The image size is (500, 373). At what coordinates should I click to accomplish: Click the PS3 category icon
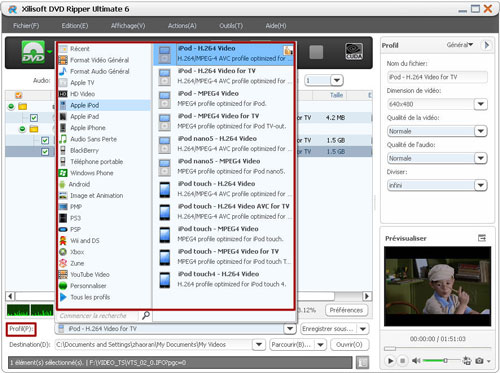pyautogui.click(x=63, y=218)
